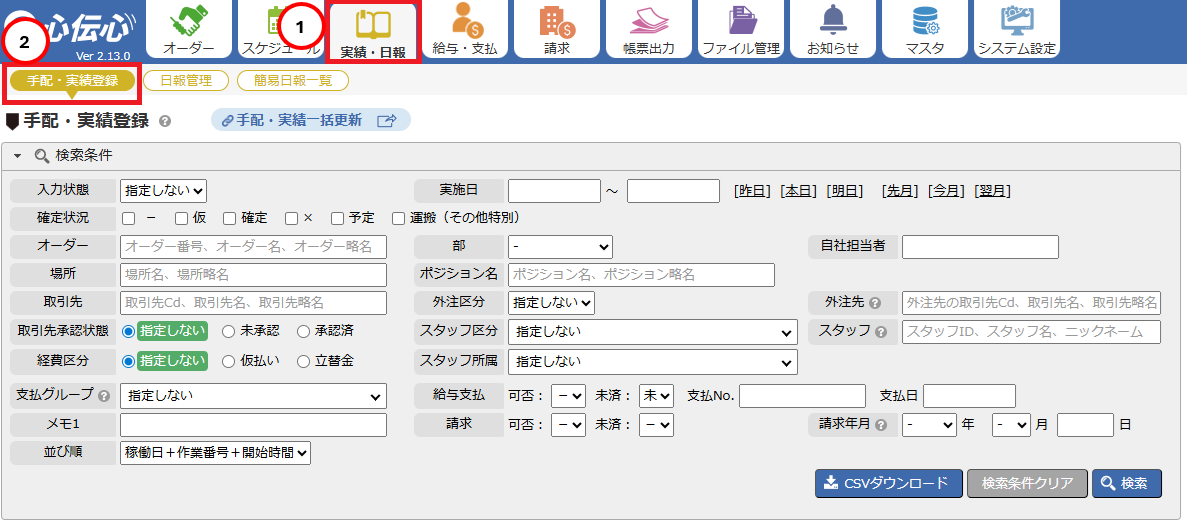Focus the 実施日 start date field
Screen dimensions: 1187x524
pyautogui.click(x=555, y=191)
